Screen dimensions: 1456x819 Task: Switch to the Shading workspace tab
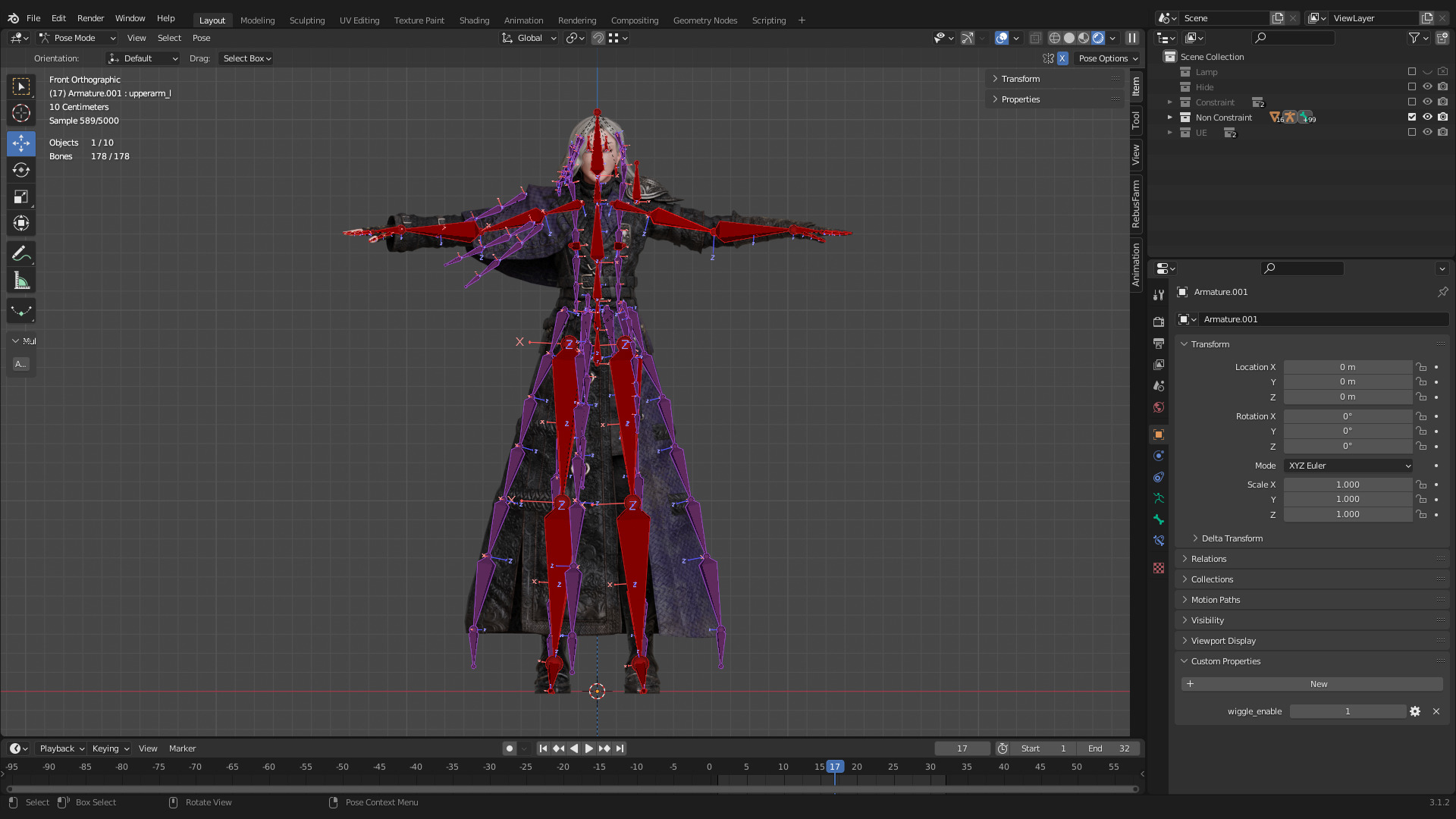[x=474, y=20]
